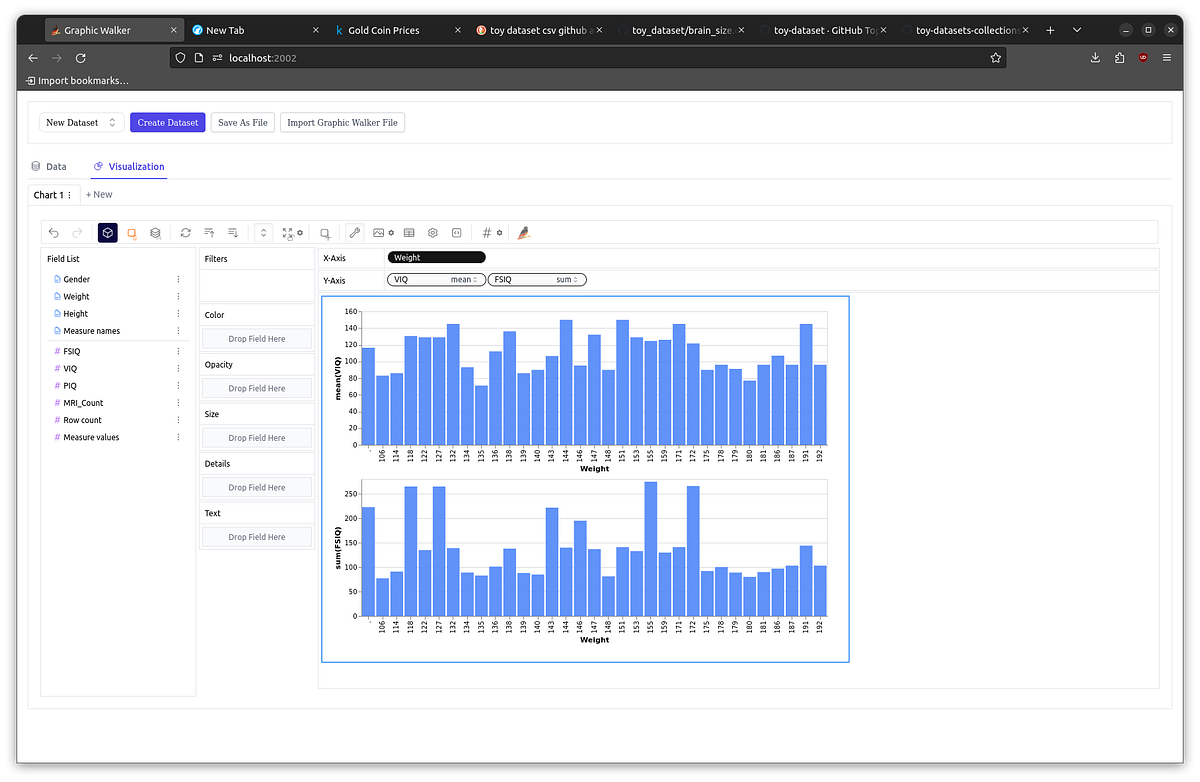Switch to Gold Coin Prices browser tab

point(384,31)
